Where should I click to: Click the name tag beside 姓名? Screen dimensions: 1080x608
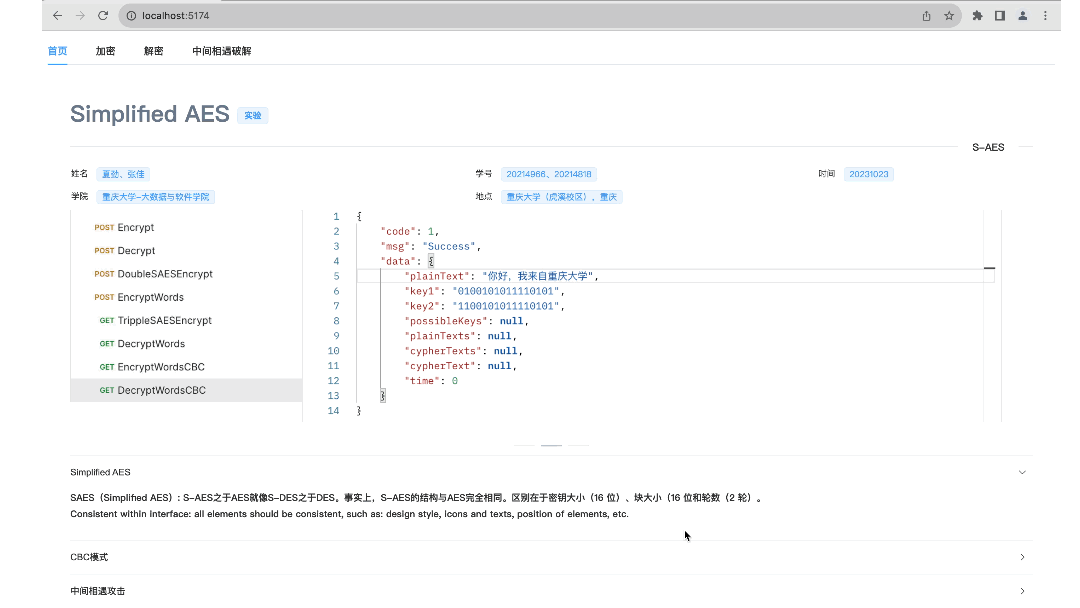(123, 174)
